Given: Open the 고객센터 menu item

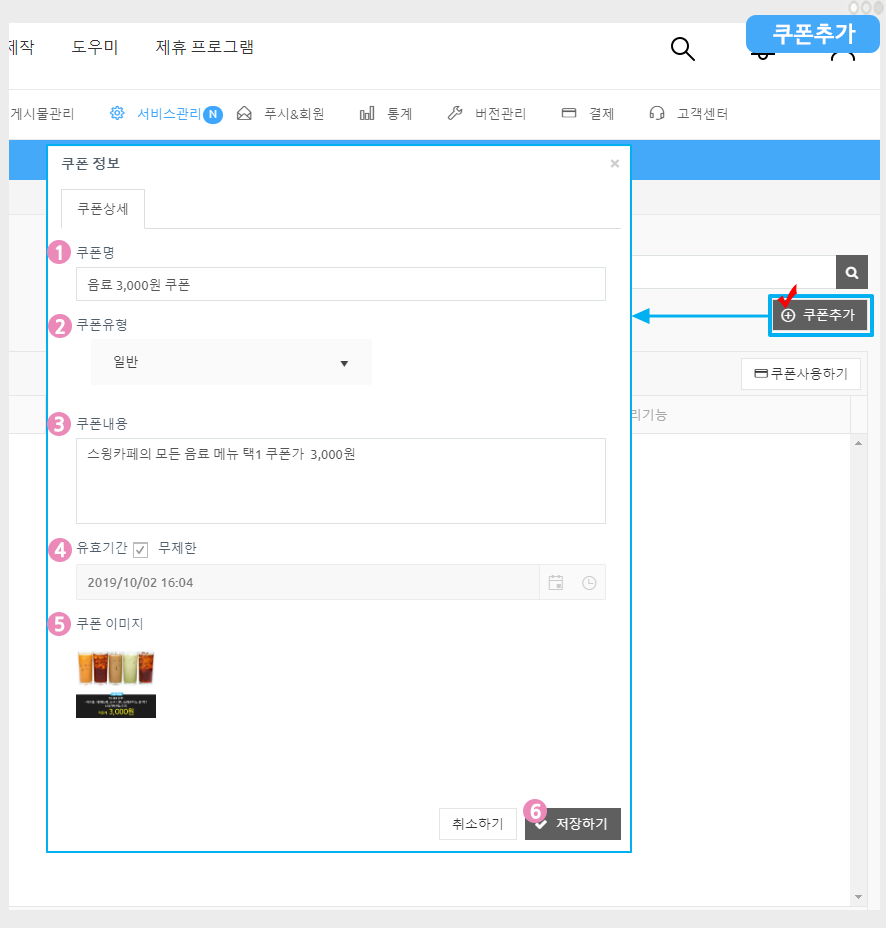Looking at the screenshot, I should click(x=689, y=114).
